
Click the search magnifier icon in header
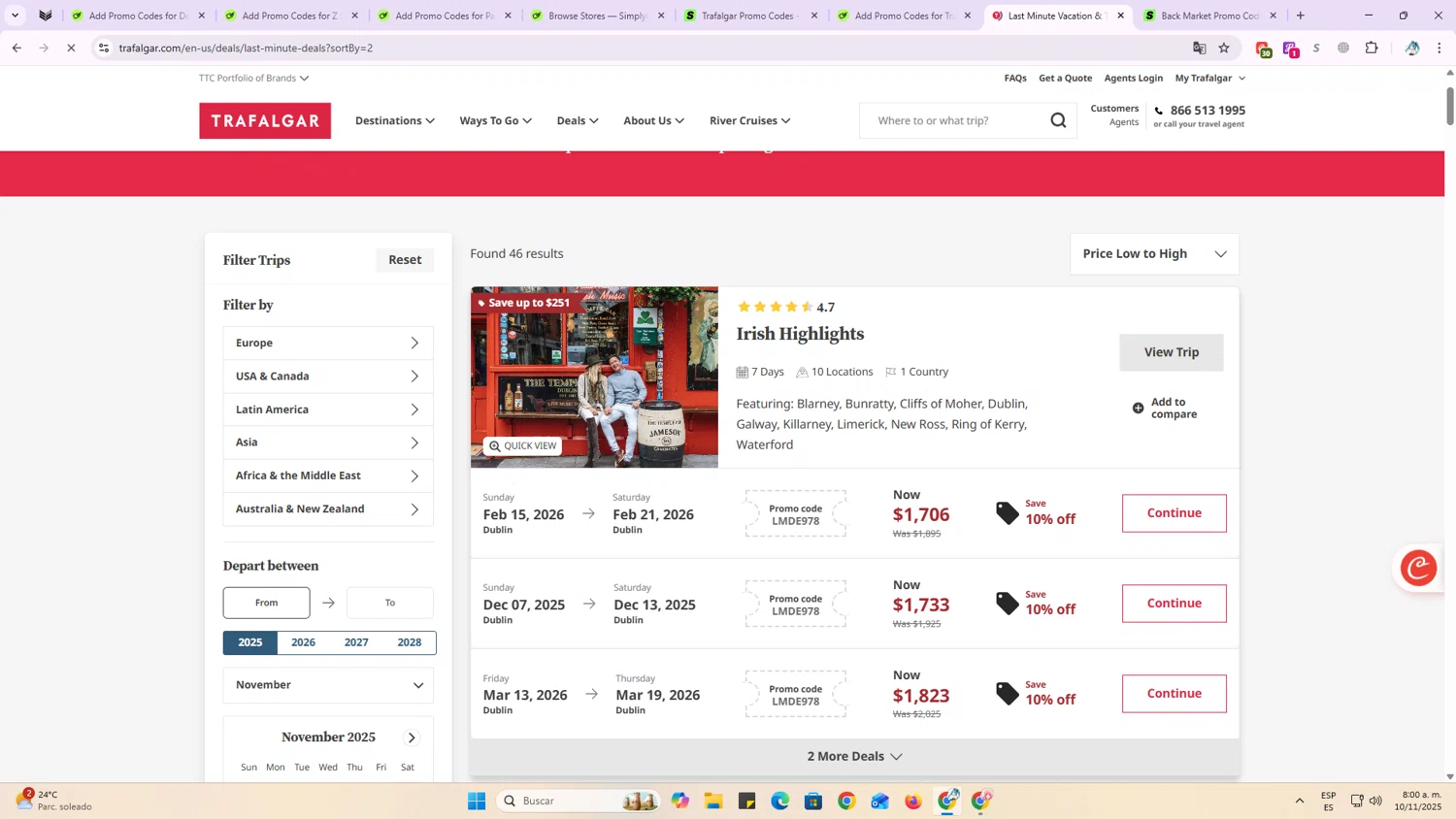[1058, 120]
